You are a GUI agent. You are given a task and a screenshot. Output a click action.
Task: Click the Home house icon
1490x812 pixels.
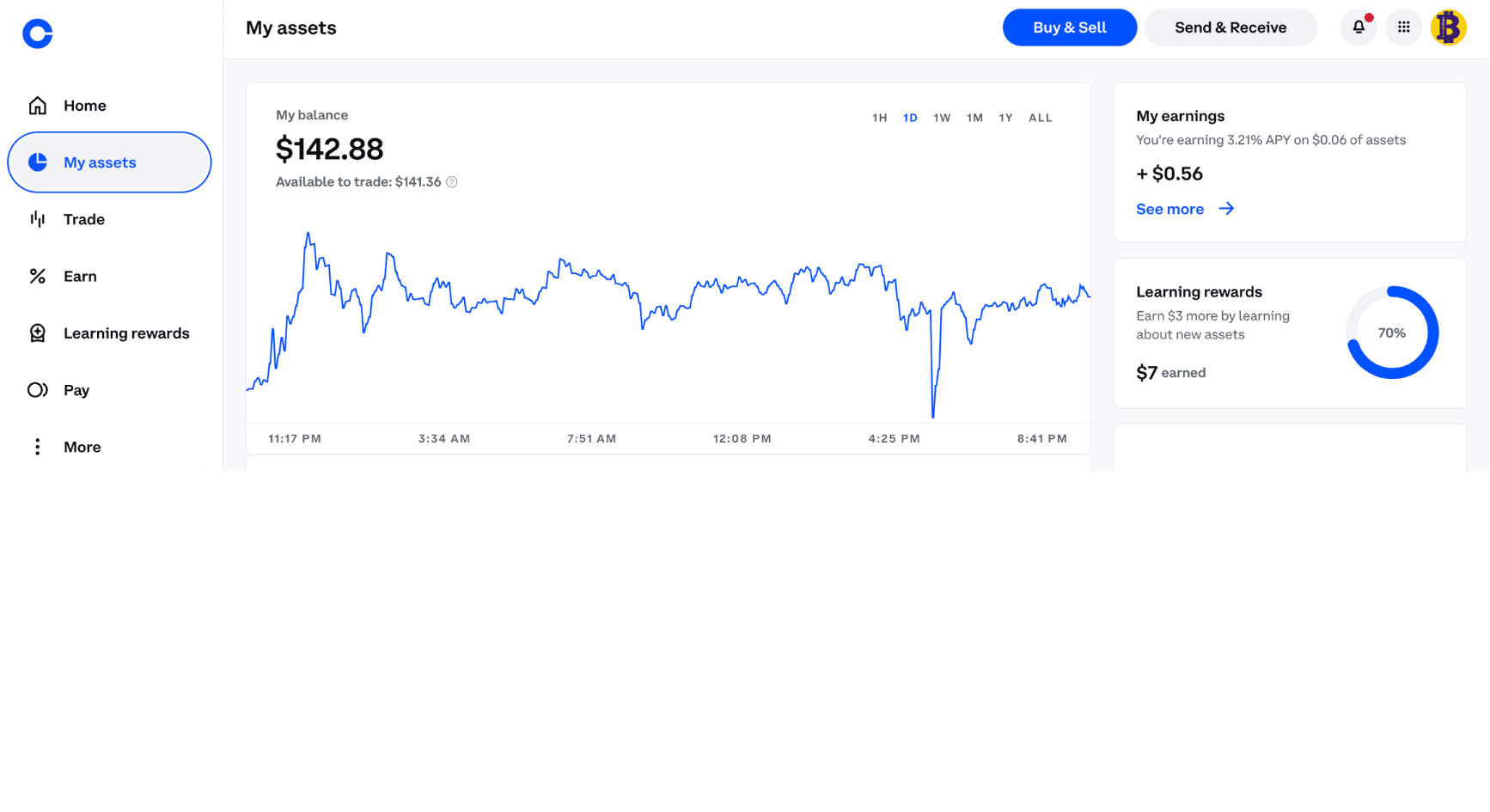(38, 106)
